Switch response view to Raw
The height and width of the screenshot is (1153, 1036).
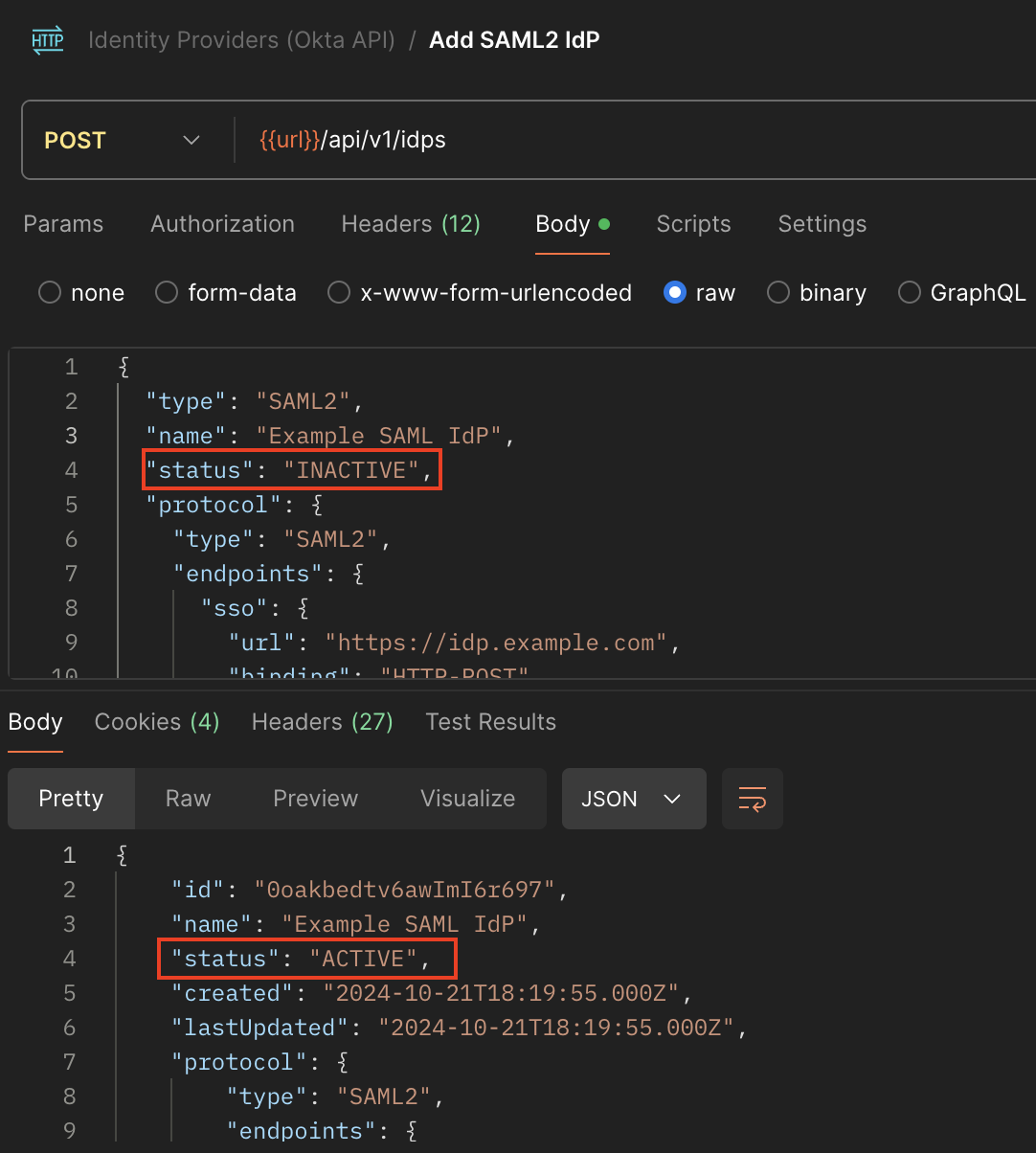pyautogui.click(x=188, y=799)
